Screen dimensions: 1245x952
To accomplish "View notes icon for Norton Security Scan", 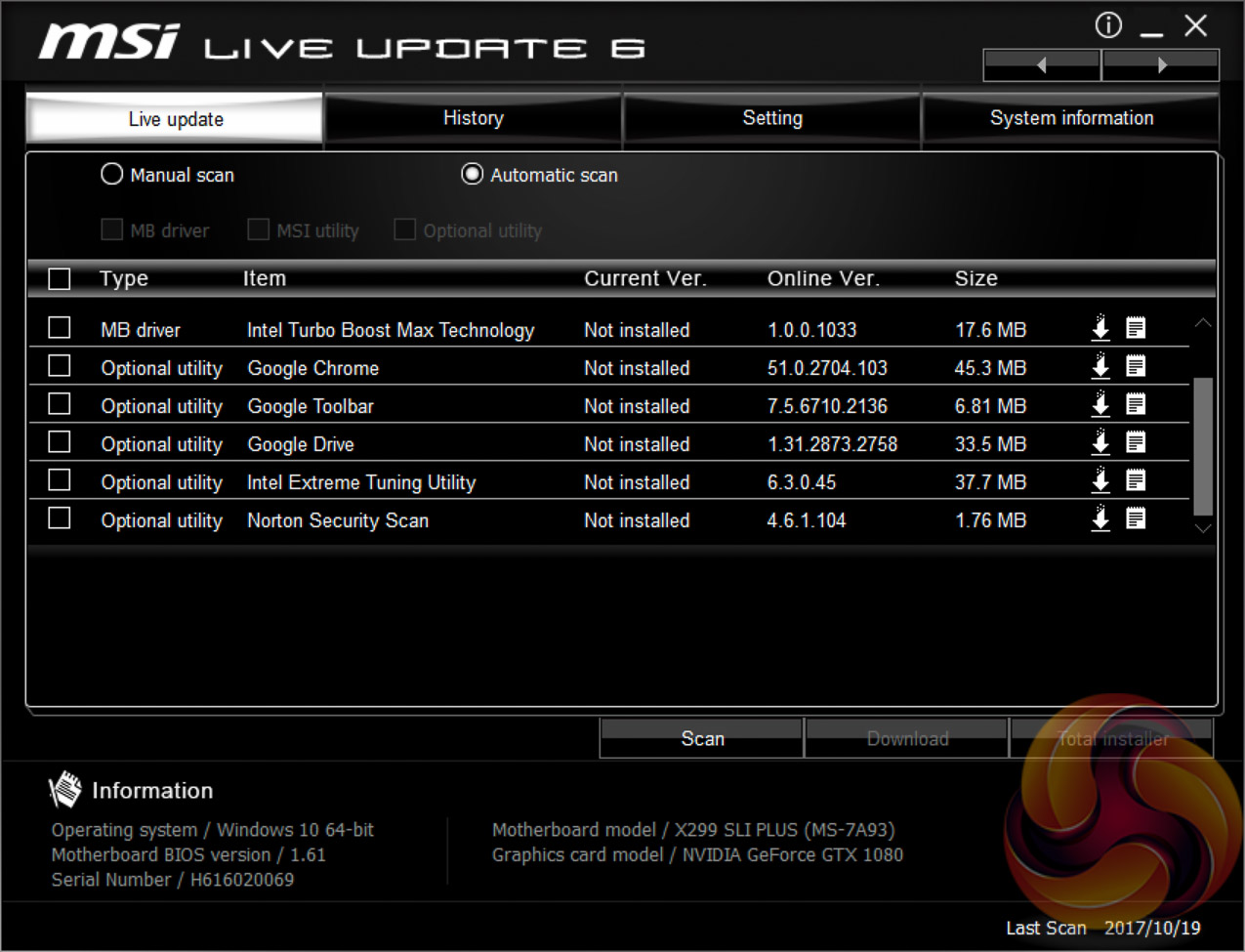I will click(x=1136, y=518).
